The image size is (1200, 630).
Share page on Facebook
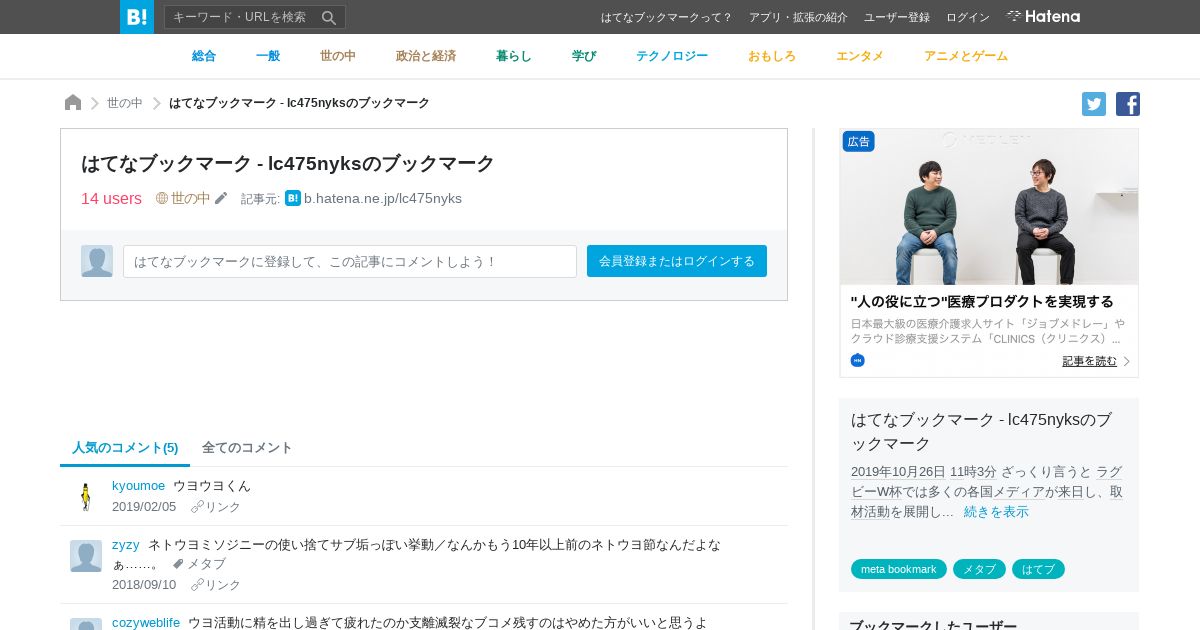click(x=1128, y=104)
